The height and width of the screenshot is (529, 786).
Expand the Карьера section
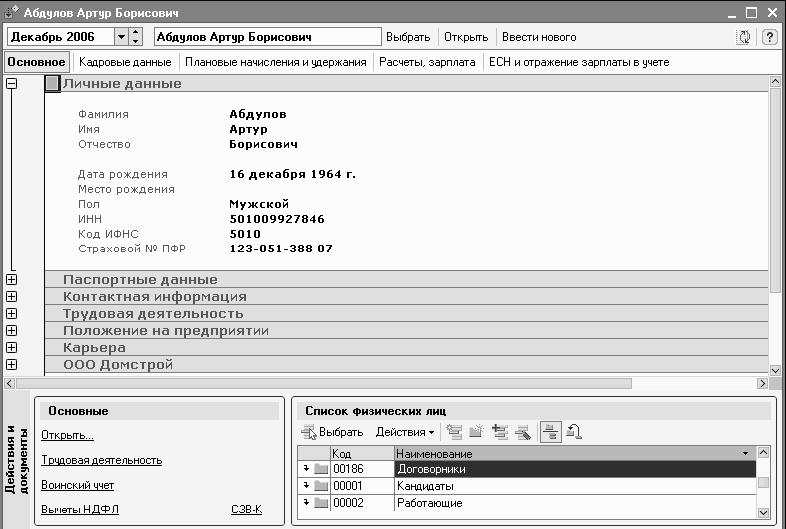[x=11, y=348]
